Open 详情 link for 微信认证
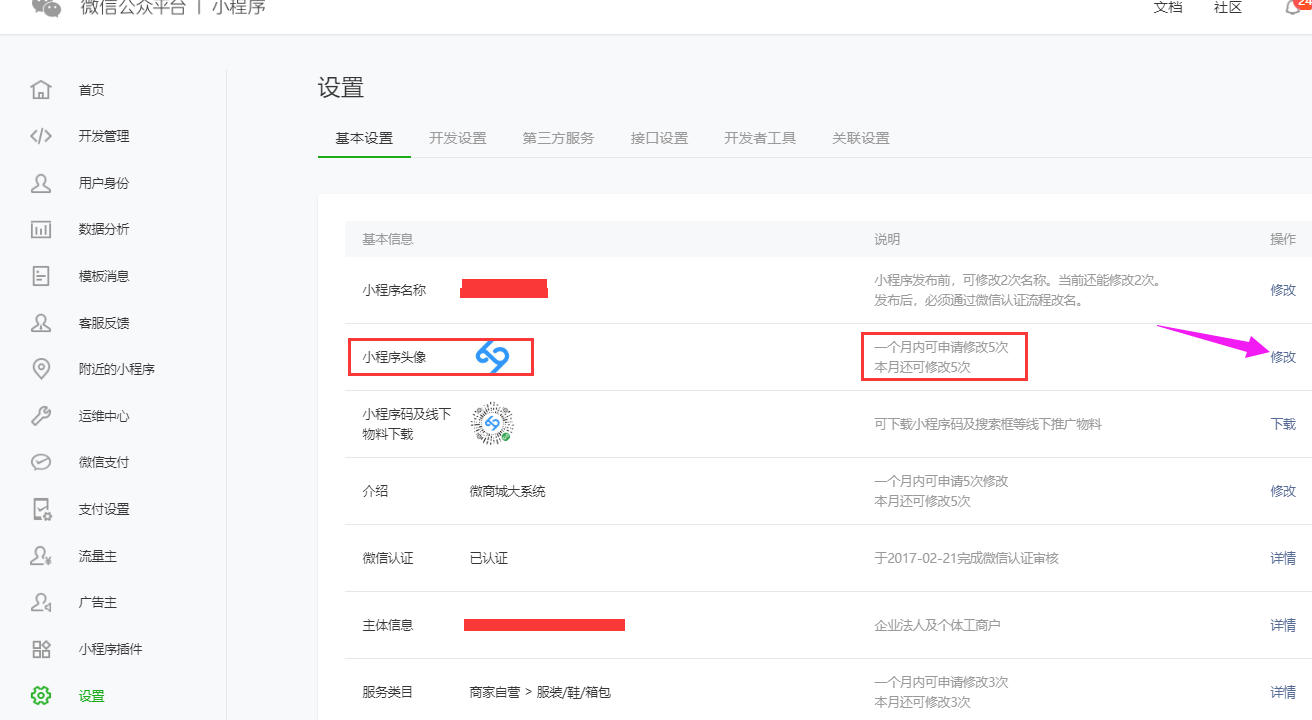 click(x=1282, y=558)
